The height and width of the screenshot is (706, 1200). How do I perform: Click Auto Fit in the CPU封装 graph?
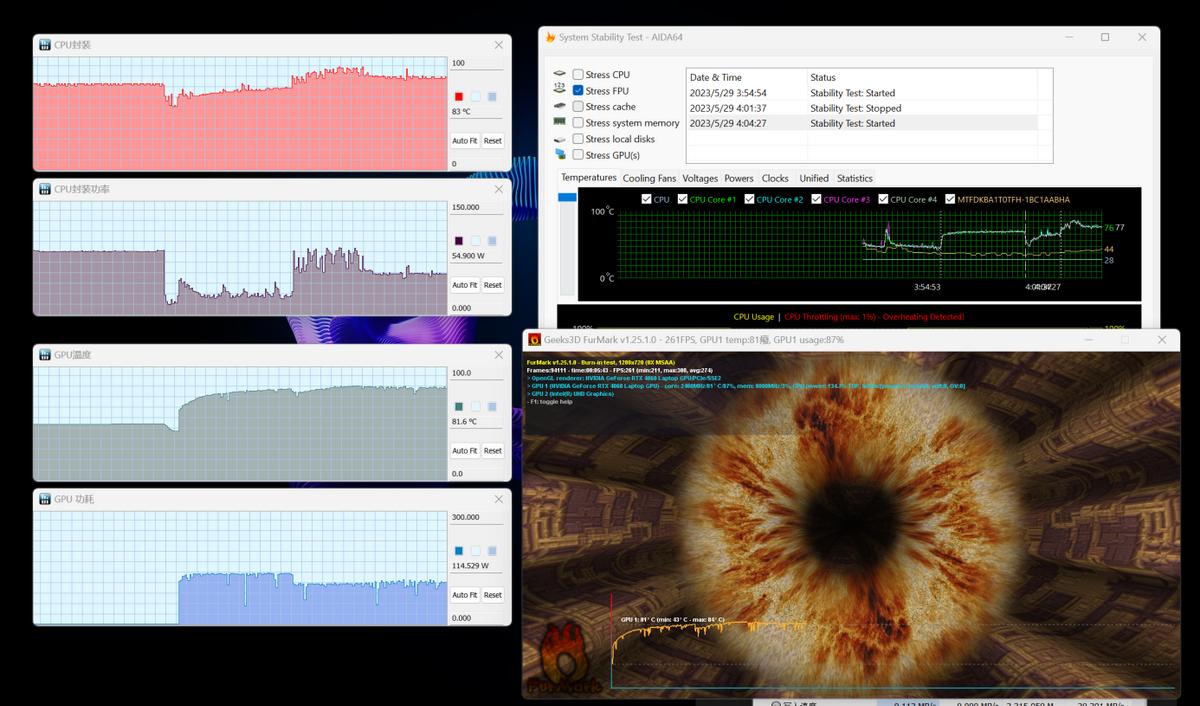[464, 141]
